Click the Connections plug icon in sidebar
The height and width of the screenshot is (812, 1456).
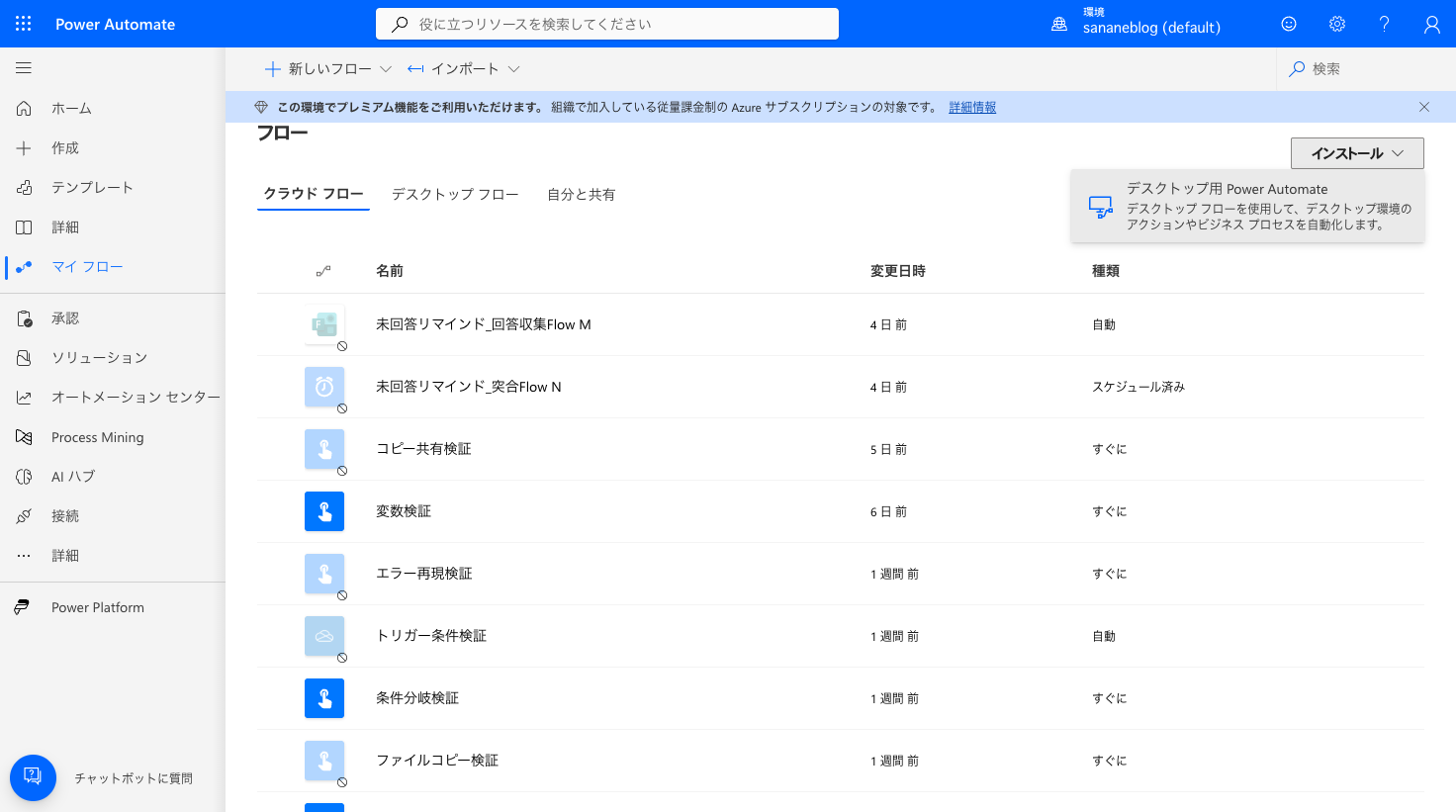(24, 516)
